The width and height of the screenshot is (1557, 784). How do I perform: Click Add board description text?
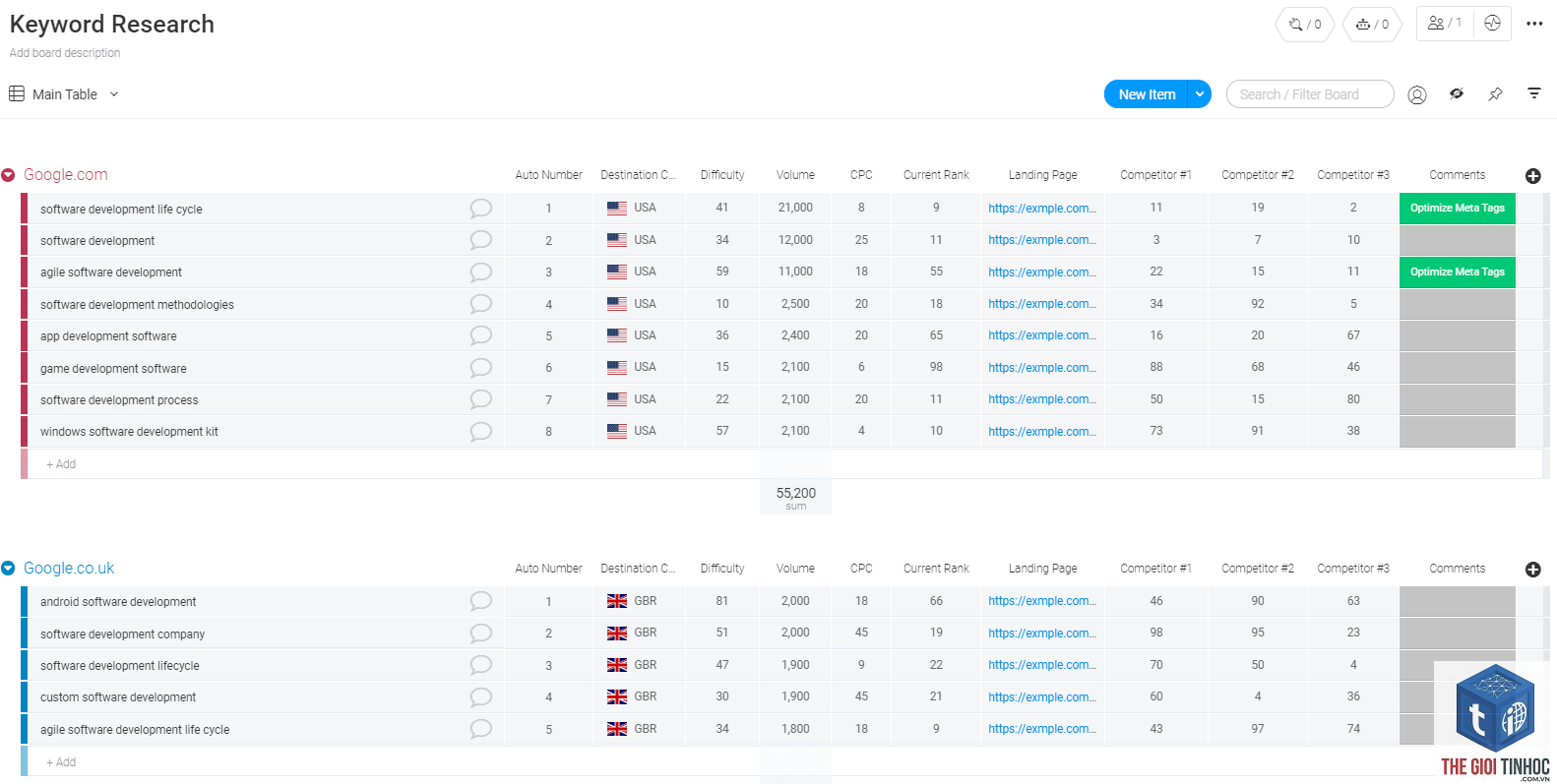[x=65, y=53]
